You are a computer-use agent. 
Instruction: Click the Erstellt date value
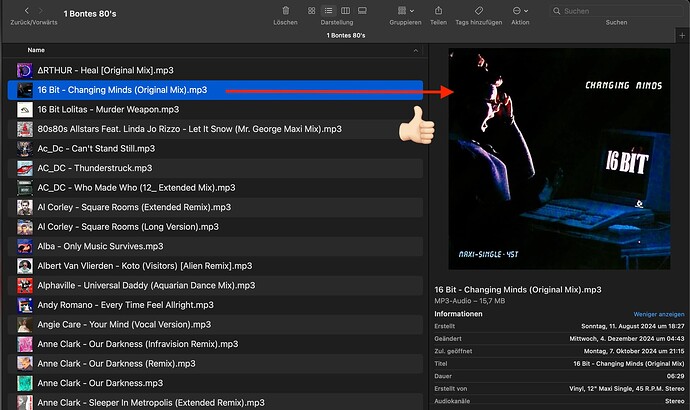point(633,326)
